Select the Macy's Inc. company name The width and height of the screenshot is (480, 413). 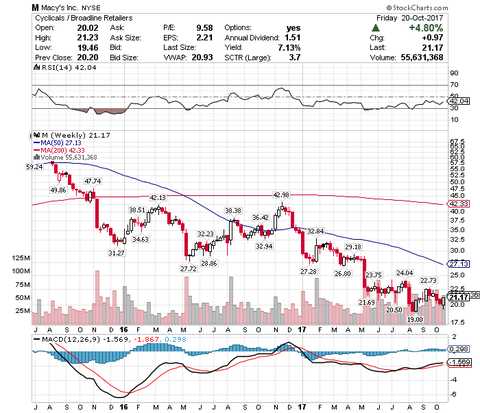[x=59, y=7]
